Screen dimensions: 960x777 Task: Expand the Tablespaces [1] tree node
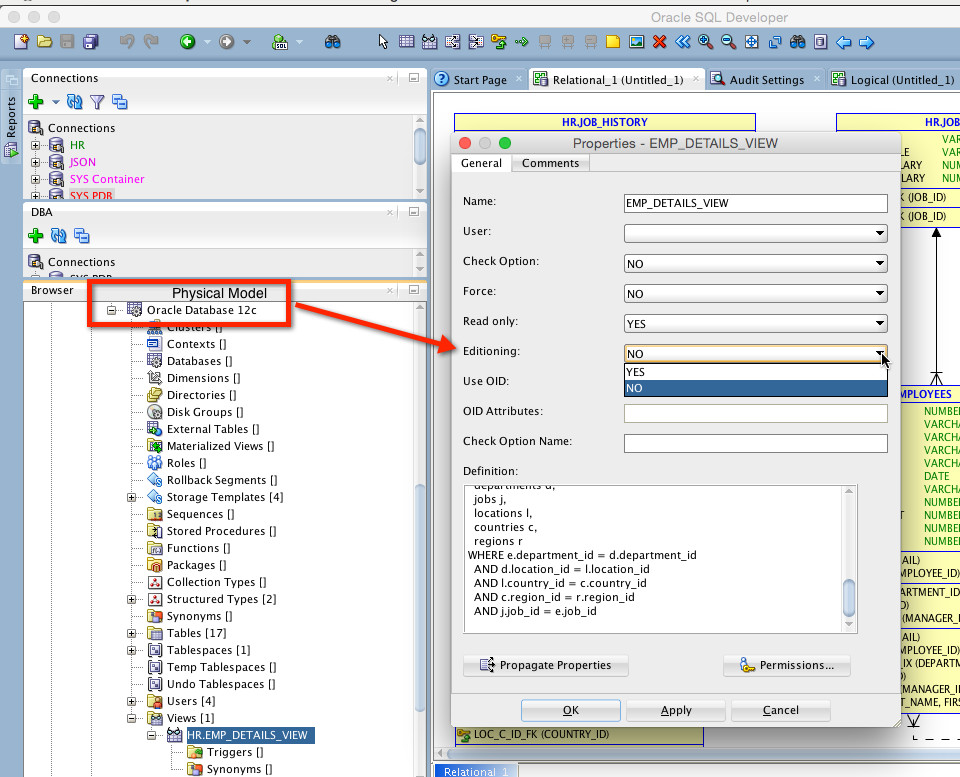coord(132,650)
